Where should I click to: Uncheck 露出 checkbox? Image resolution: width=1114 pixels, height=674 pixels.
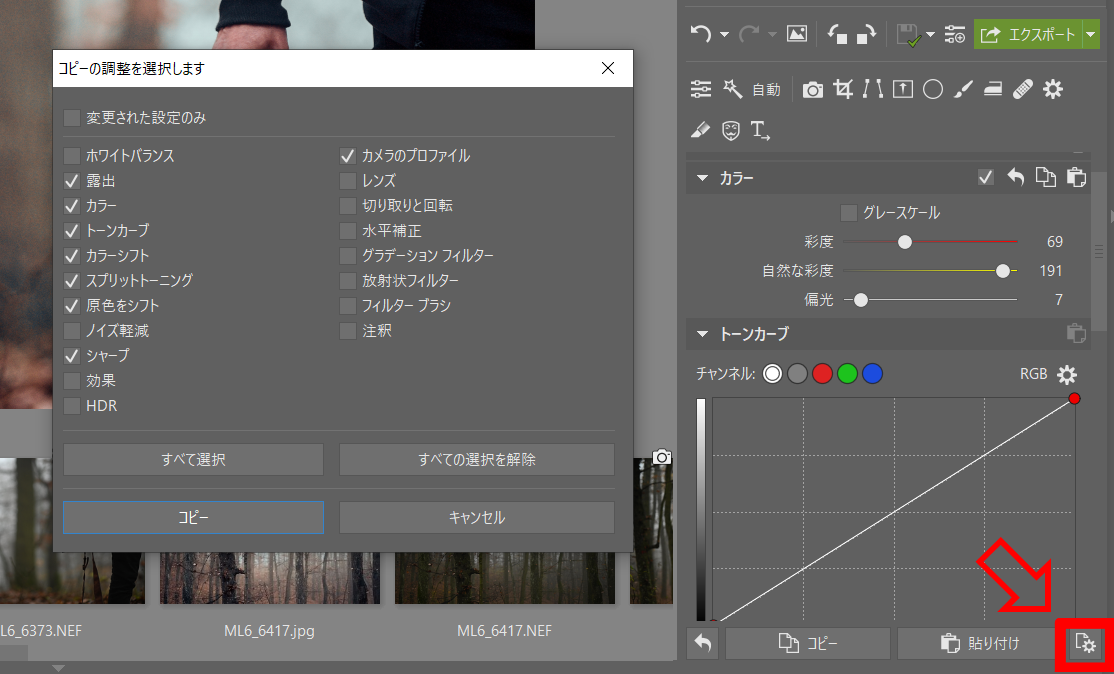[x=72, y=181]
